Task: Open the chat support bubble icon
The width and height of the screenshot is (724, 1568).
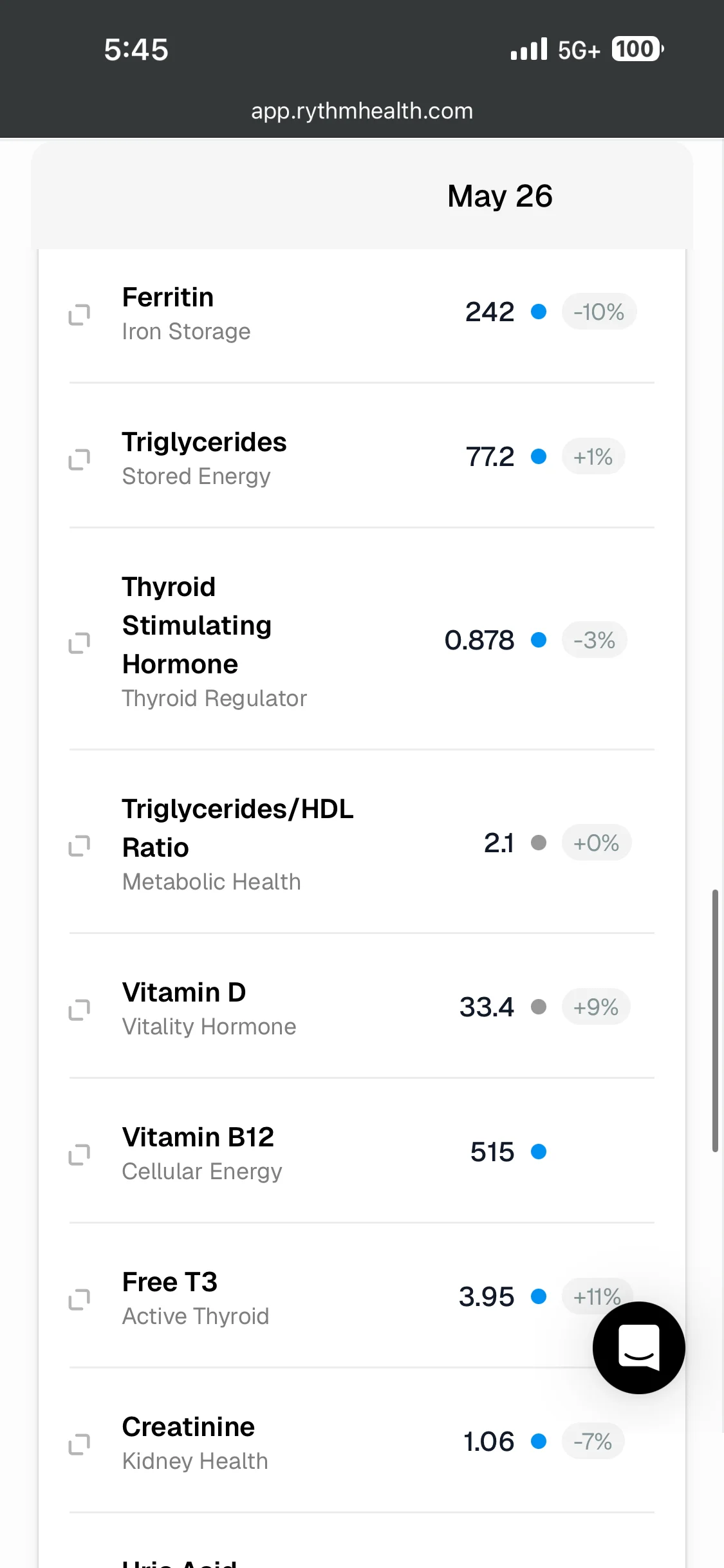Action: 638,1347
